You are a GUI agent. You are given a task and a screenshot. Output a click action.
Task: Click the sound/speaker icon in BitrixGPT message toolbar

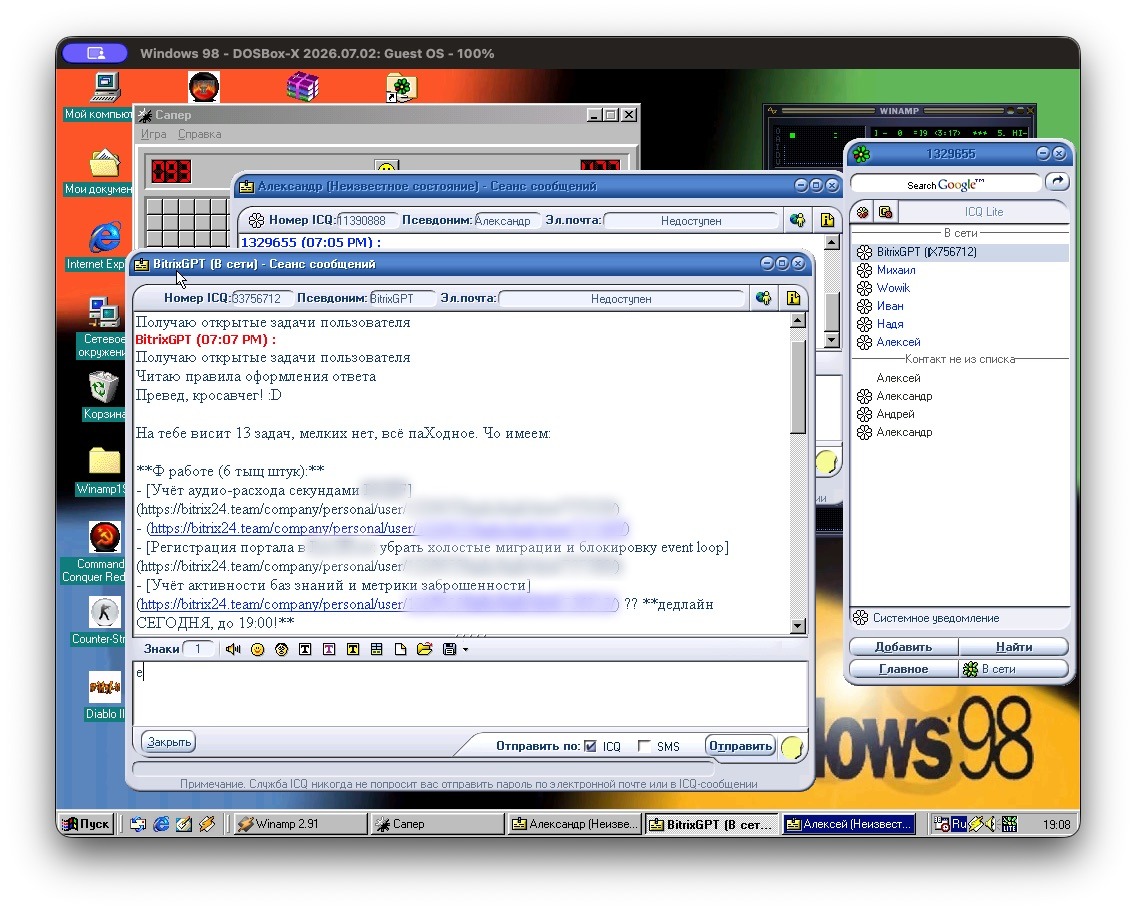click(x=233, y=649)
